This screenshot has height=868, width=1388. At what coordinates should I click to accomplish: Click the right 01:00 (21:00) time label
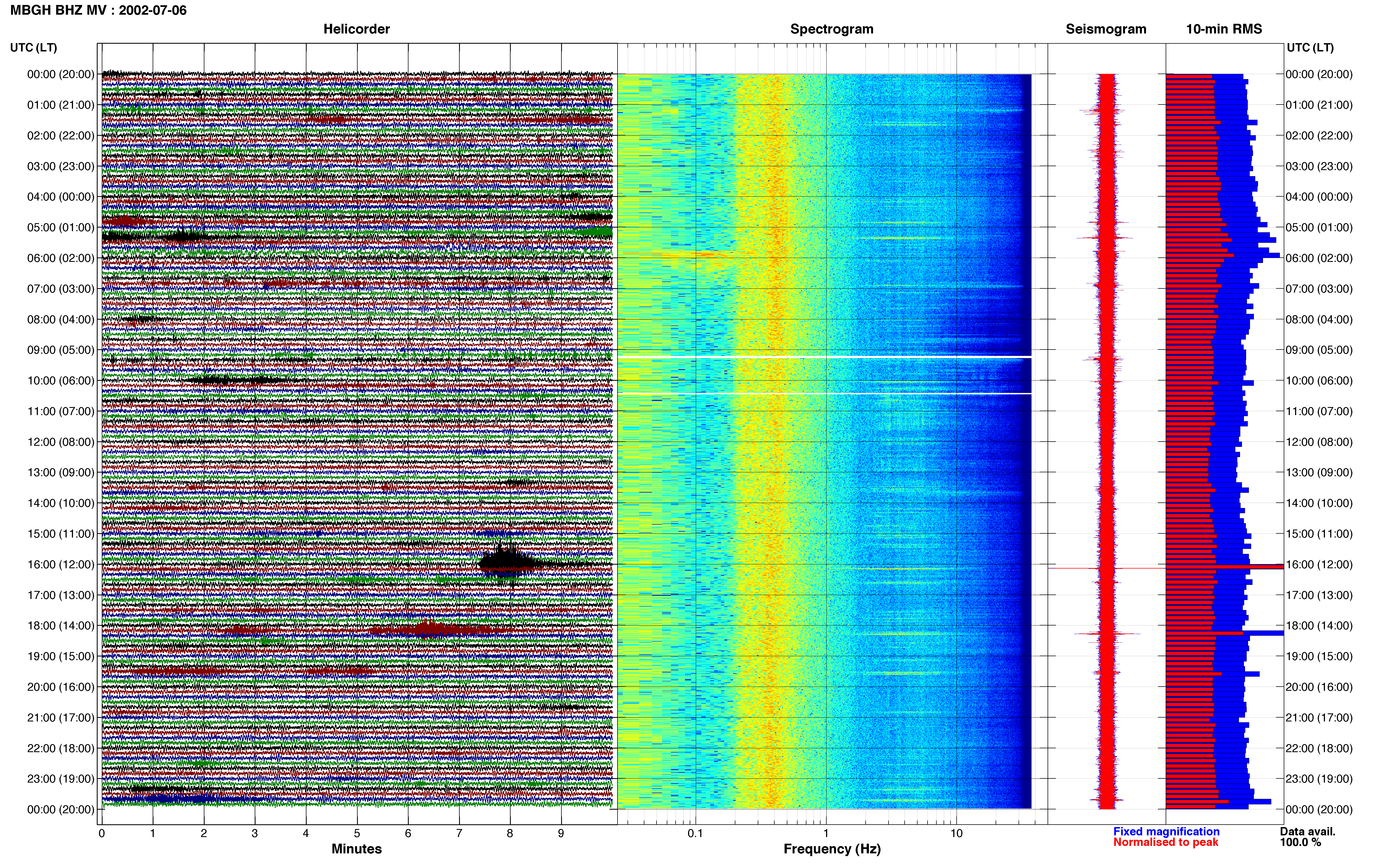tap(1319, 105)
